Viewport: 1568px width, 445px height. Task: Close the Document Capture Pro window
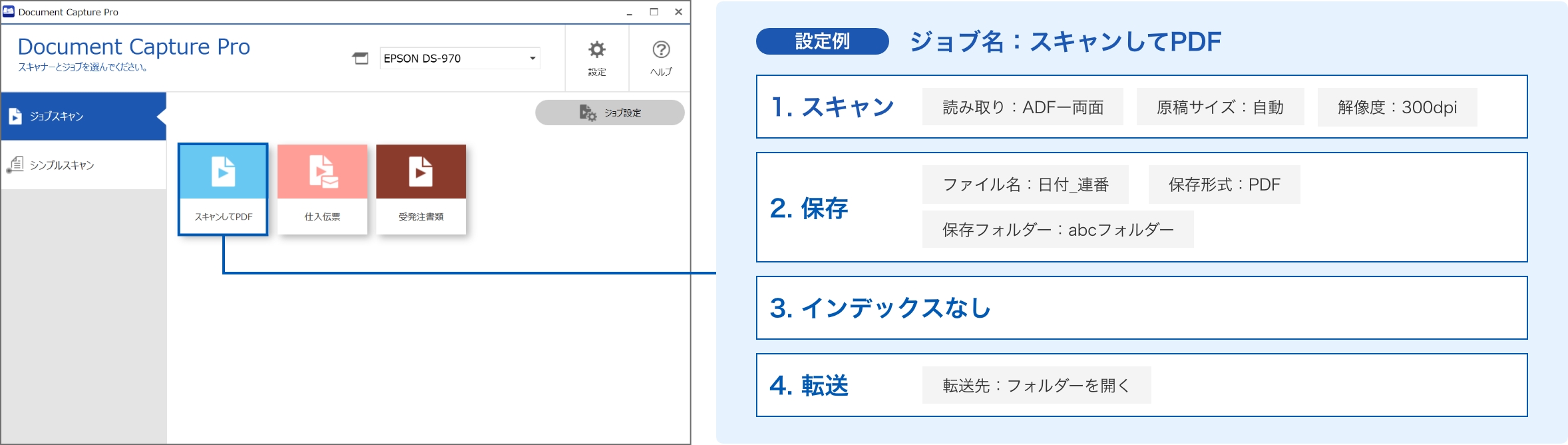[678, 11]
